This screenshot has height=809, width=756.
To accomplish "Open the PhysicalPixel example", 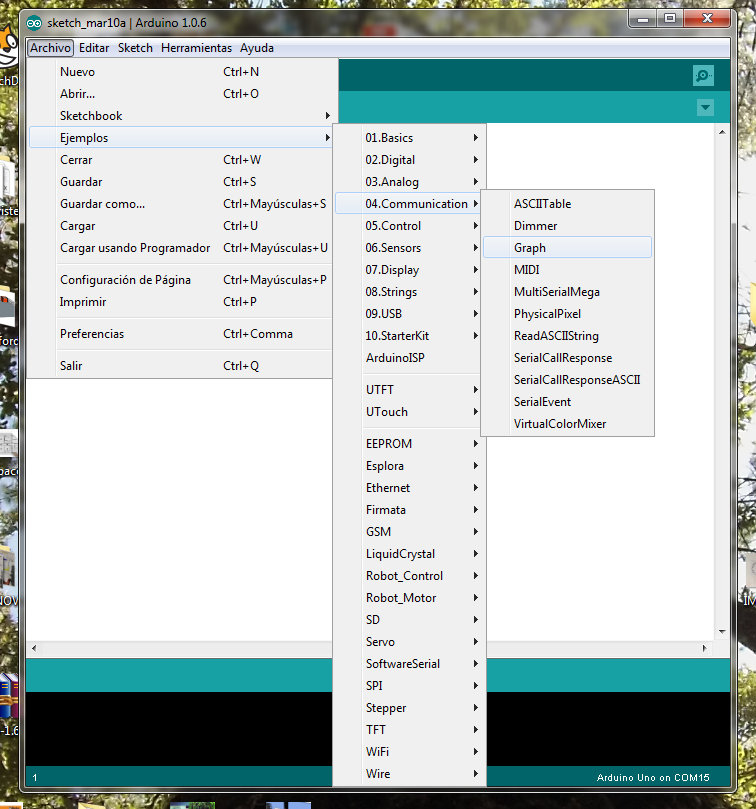I will 568,314.
